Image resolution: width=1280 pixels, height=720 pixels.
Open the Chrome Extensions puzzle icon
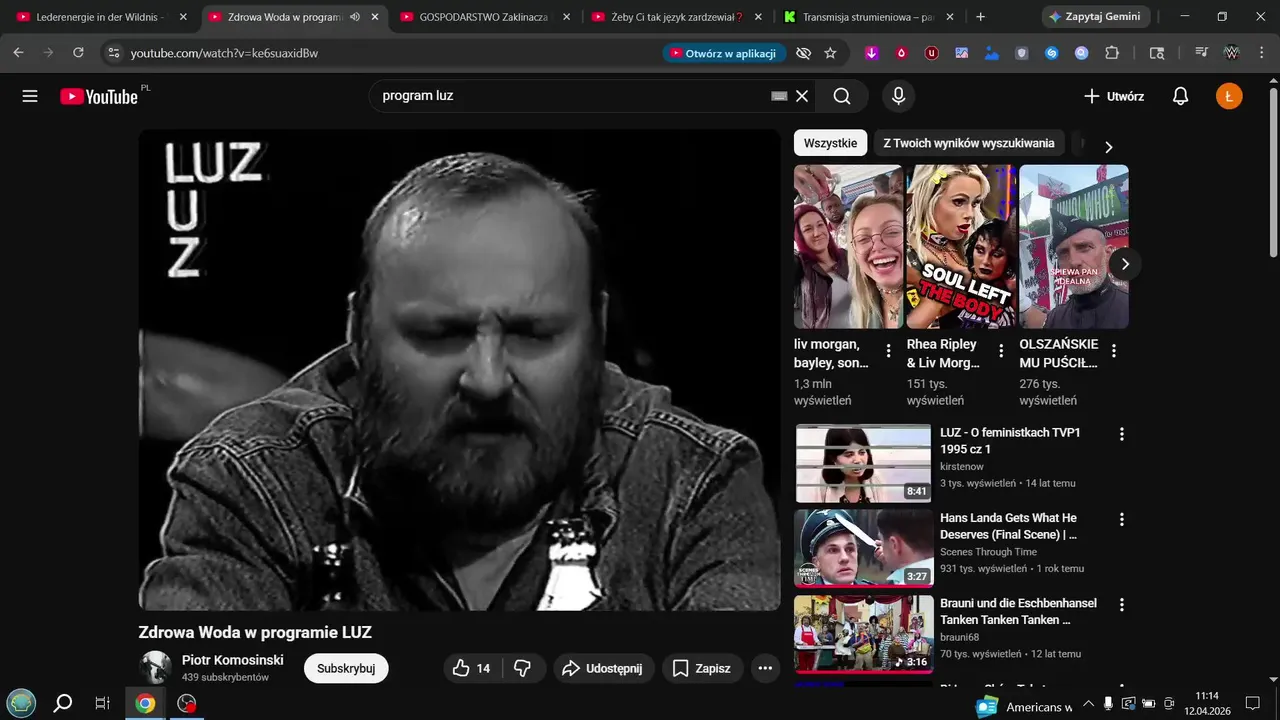click(x=1112, y=53)
